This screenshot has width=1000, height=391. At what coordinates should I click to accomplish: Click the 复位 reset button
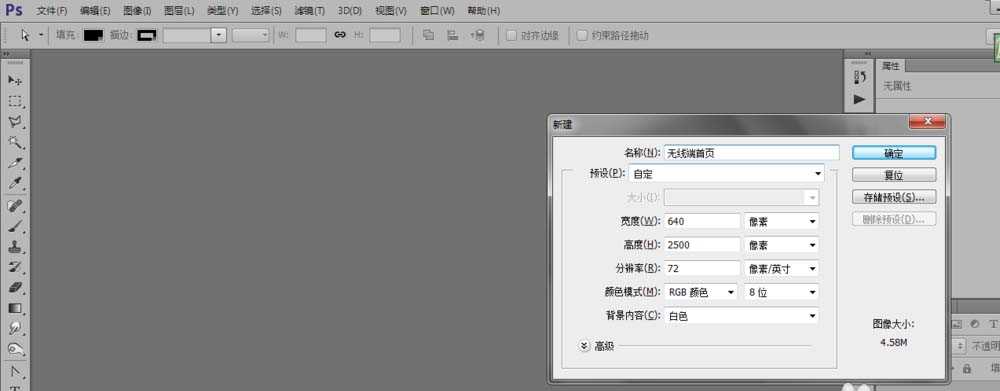coord(893,175)
